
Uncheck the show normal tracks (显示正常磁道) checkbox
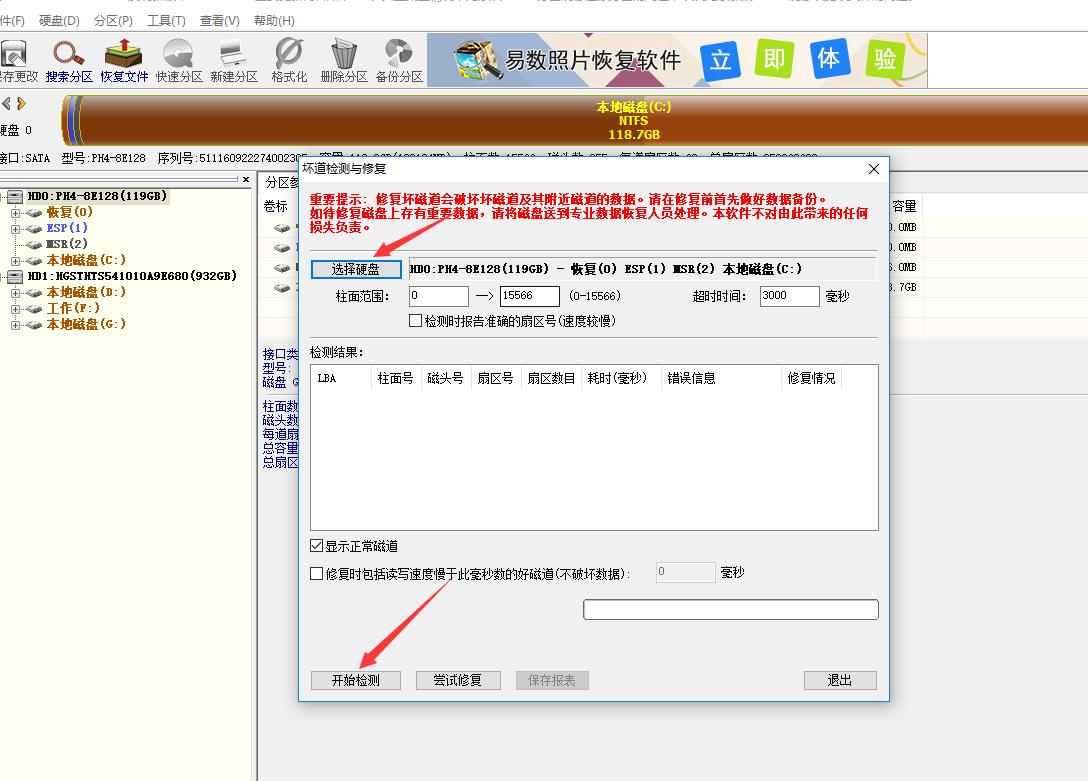[x=317, y=546]
